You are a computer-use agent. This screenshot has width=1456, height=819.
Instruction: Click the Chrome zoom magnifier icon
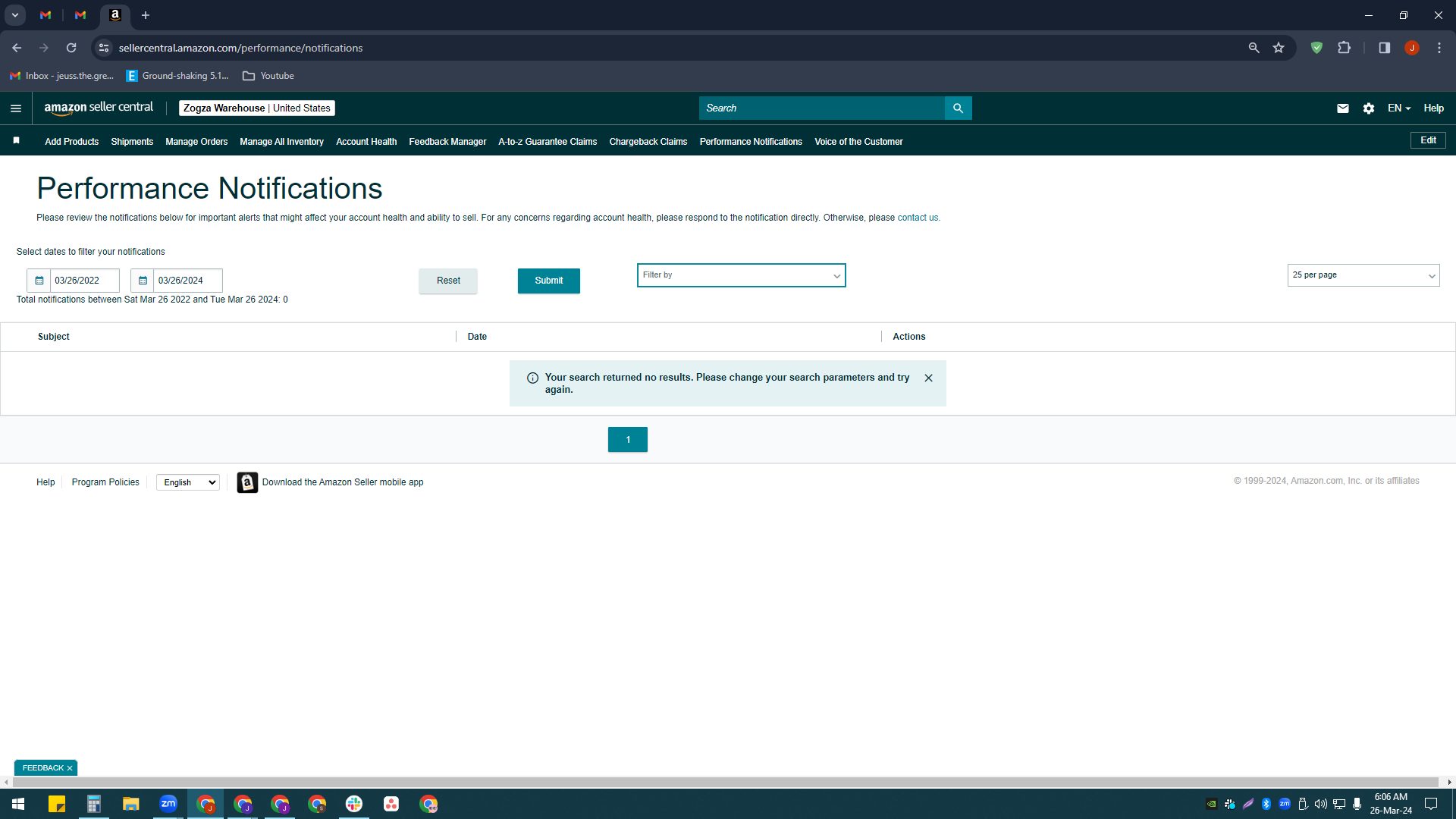coord(1254,48)
